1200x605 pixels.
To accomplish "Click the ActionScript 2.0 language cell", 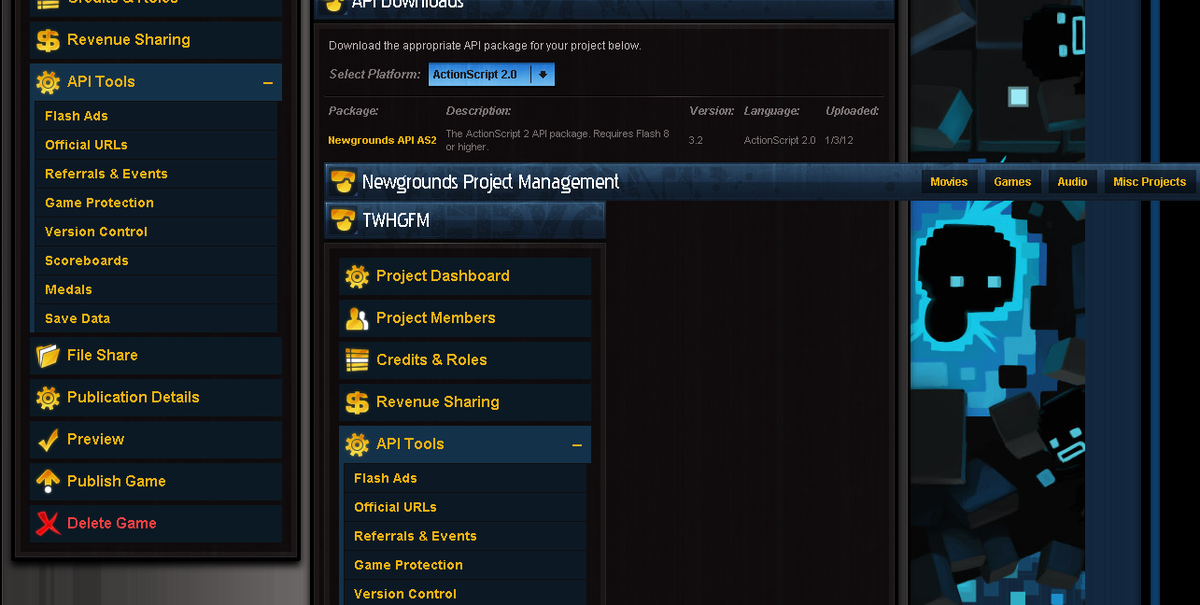I will coord(780,141).
